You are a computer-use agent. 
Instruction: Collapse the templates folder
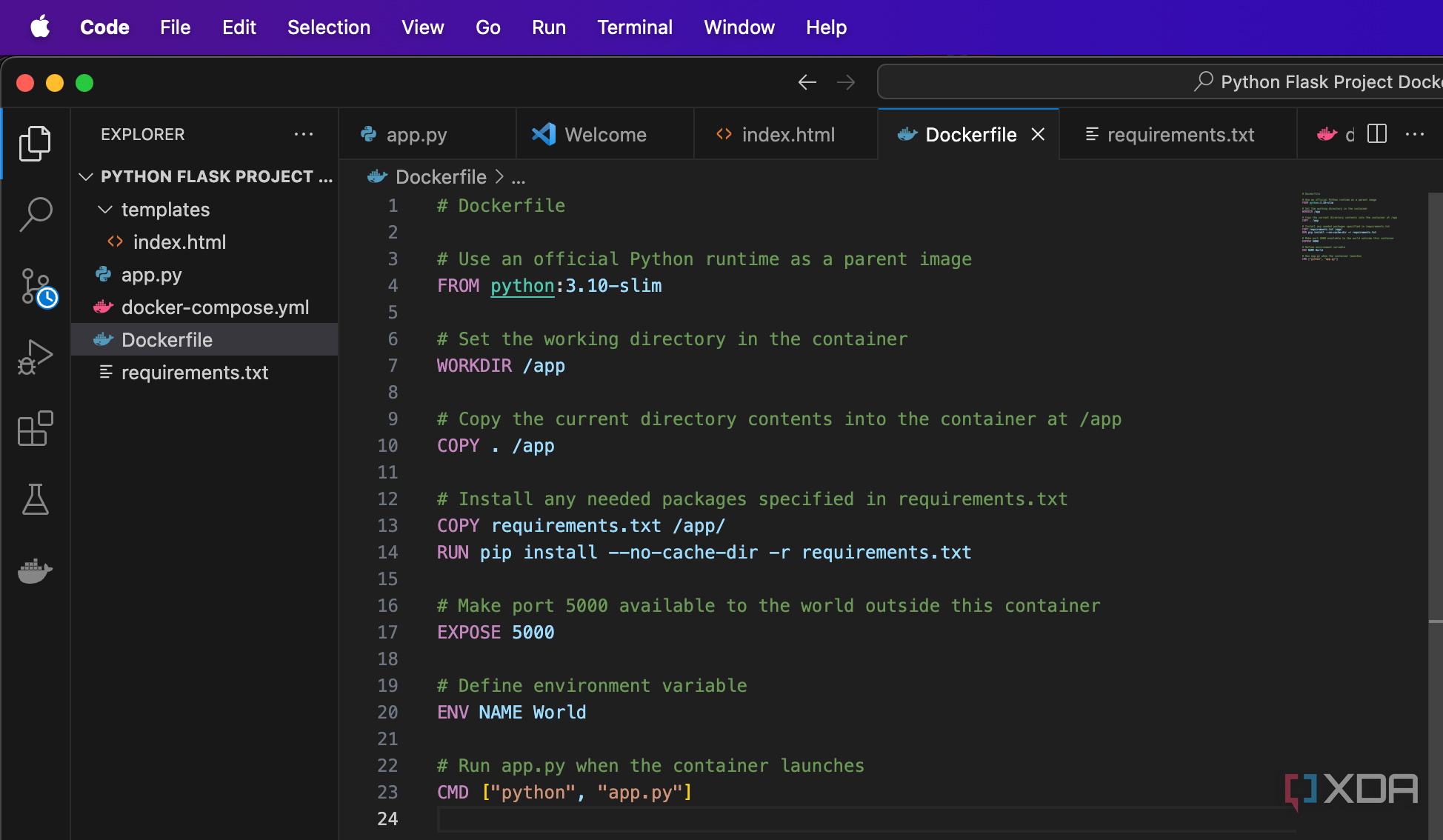tap(106, 210)
